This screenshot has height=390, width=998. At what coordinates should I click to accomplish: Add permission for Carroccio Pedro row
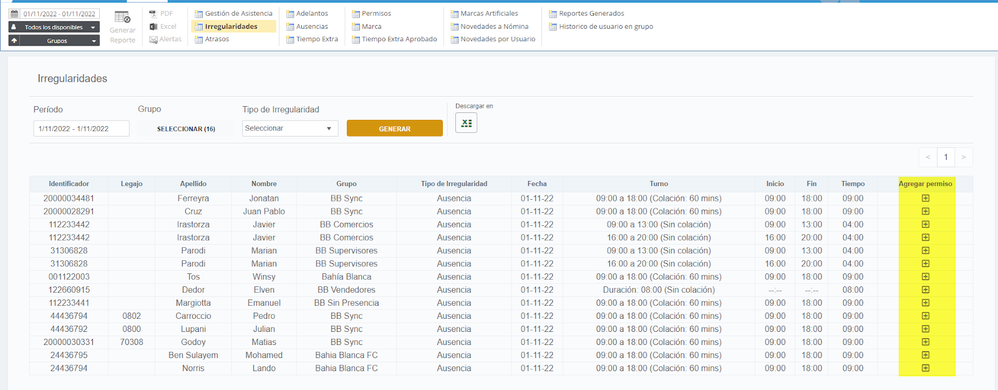(x=925, y=316)
